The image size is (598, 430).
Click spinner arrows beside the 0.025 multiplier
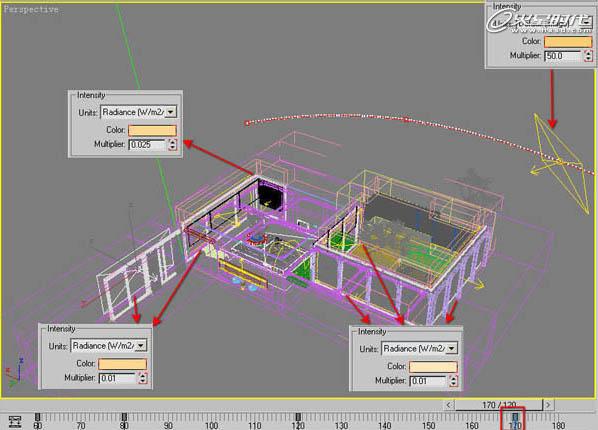172,145
